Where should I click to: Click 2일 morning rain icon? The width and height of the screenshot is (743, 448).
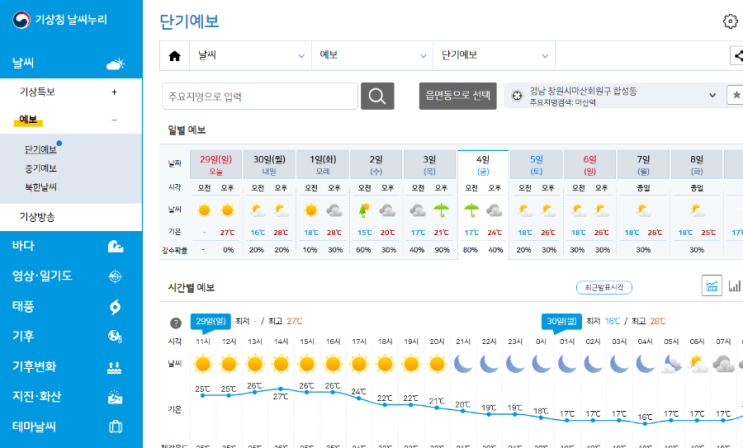click(x=364, y=210)
